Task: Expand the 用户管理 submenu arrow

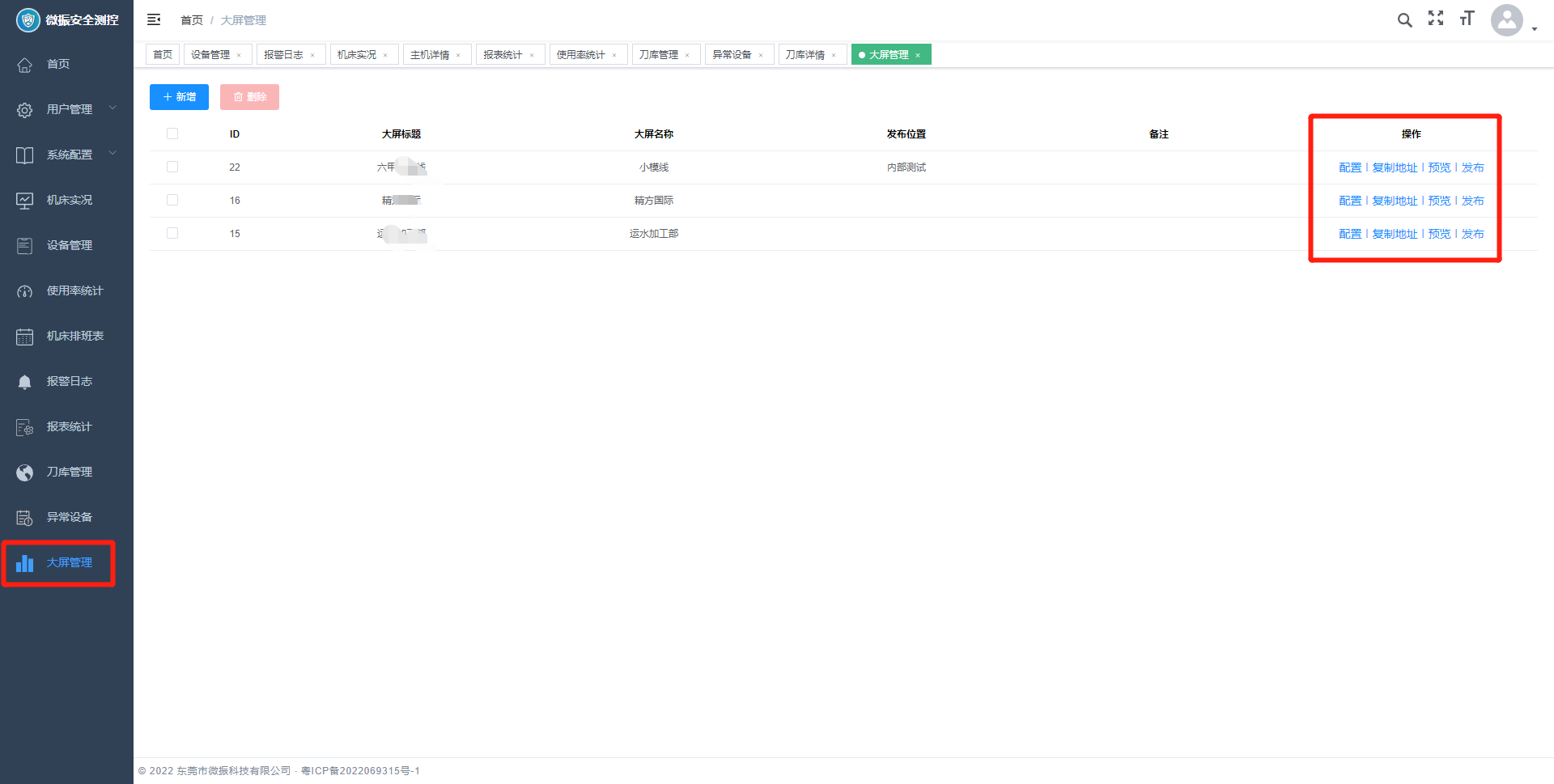Action: tap(113, 108)
